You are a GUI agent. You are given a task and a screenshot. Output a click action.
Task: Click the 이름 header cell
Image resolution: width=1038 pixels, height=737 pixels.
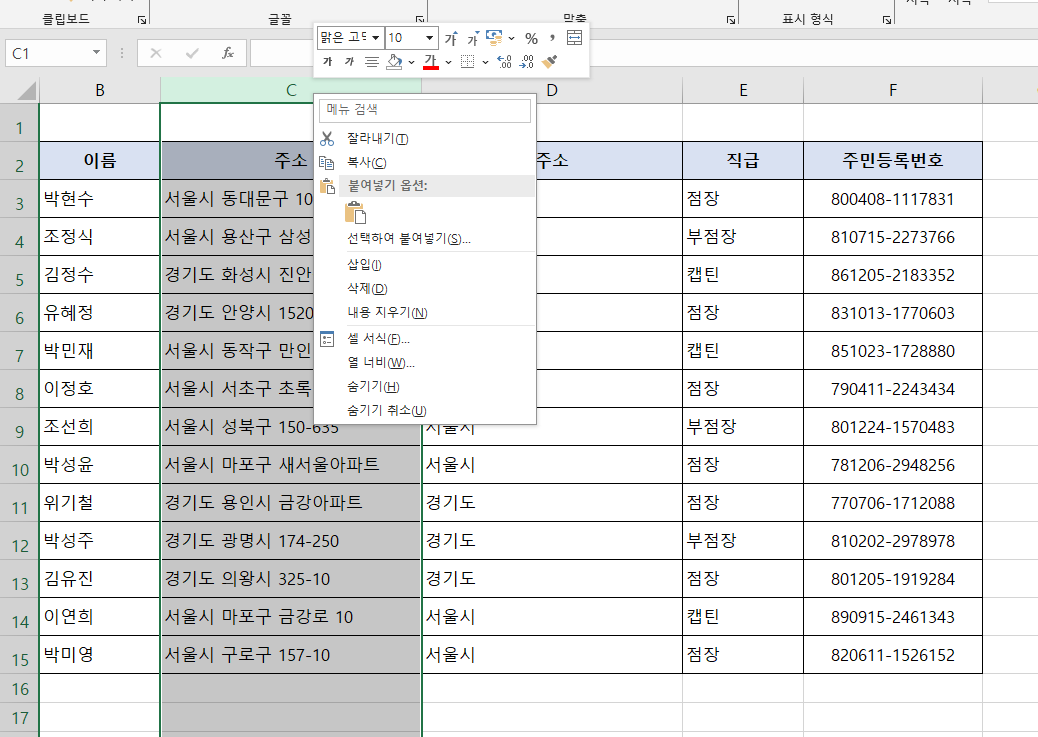point(100,160)
